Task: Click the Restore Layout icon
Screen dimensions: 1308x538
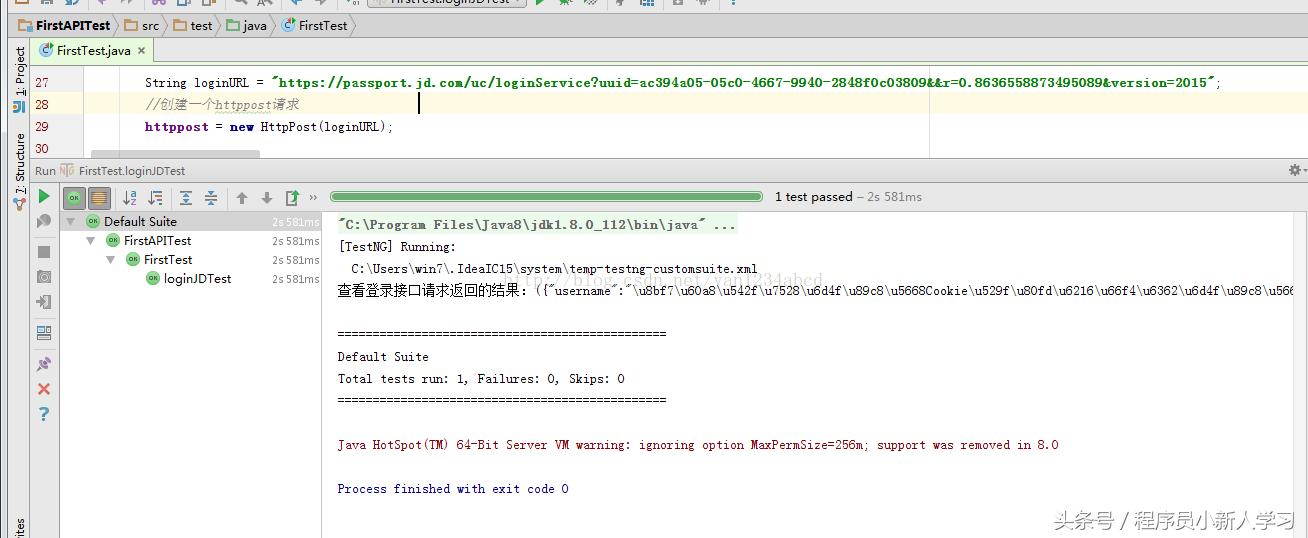Action: coord(43,333)
